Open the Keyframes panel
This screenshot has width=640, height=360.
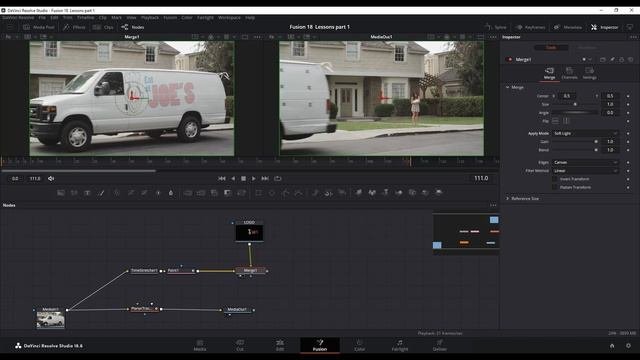[530, 27]
